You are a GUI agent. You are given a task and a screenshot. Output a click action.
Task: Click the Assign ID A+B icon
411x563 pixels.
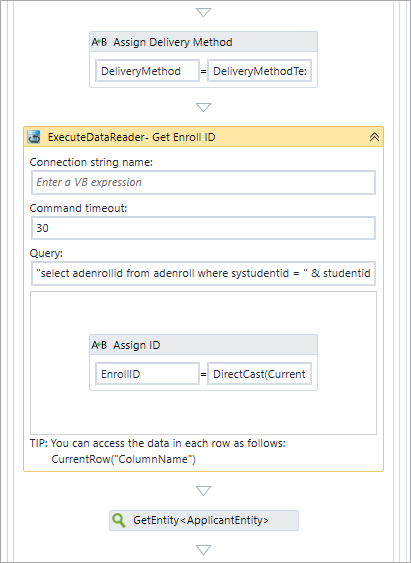99,345
